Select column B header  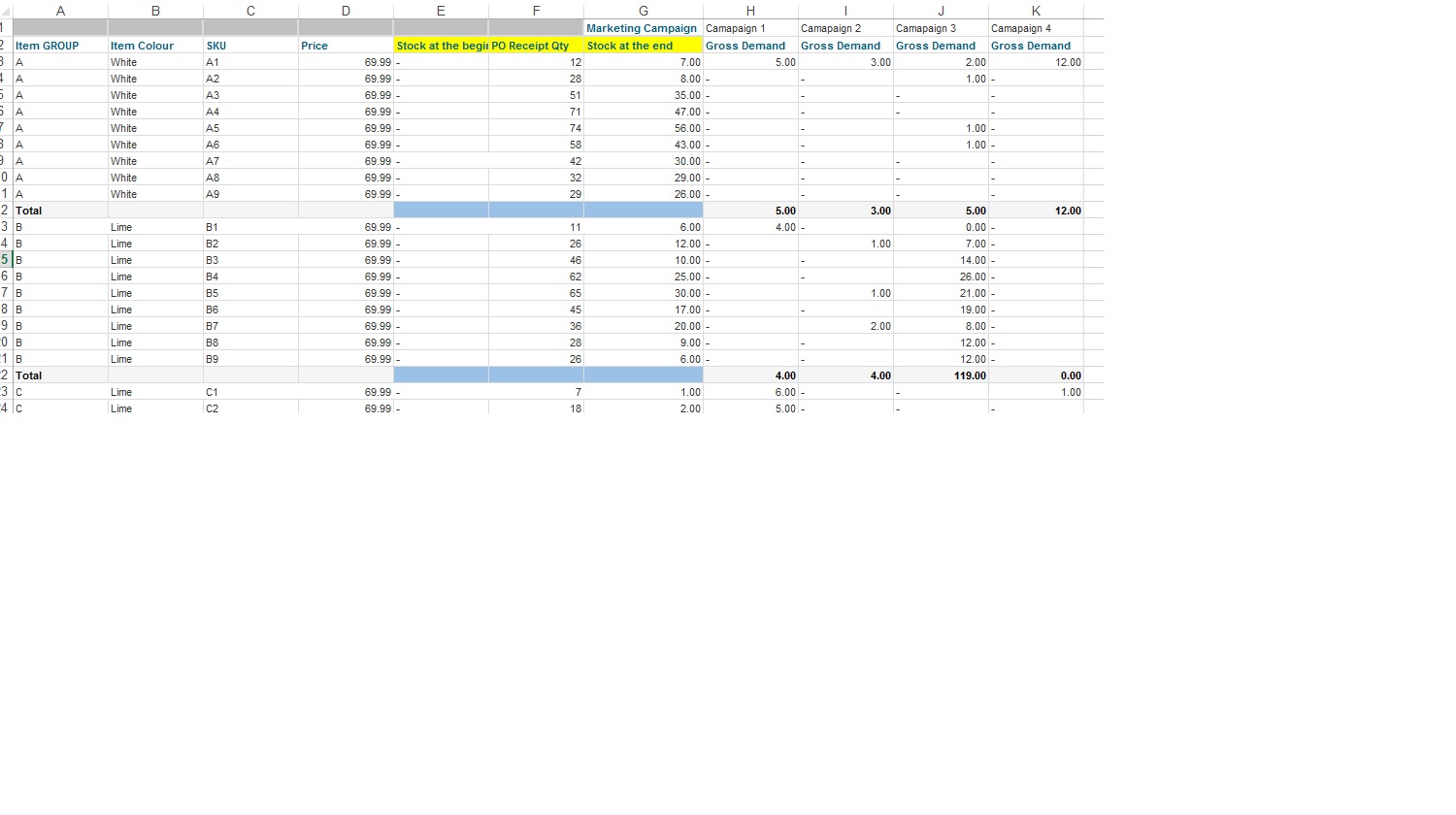click(155, 11)
